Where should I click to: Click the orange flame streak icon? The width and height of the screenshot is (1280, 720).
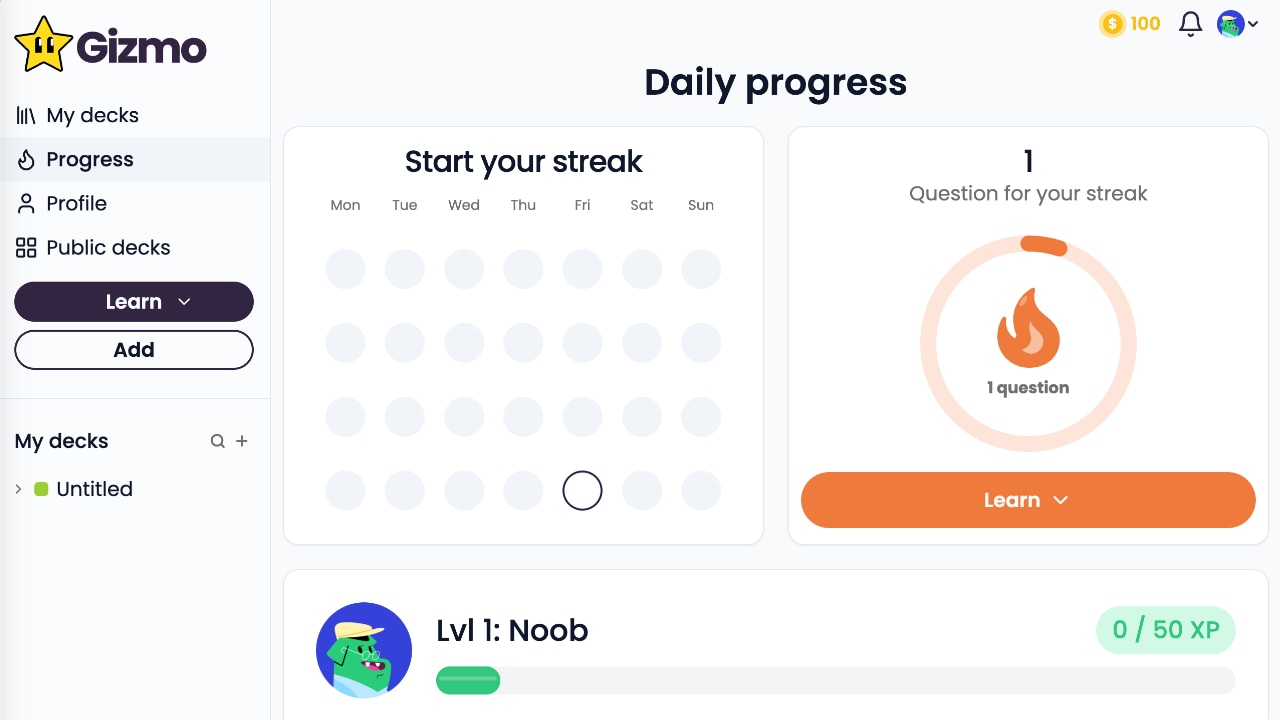coord(1028,328)
